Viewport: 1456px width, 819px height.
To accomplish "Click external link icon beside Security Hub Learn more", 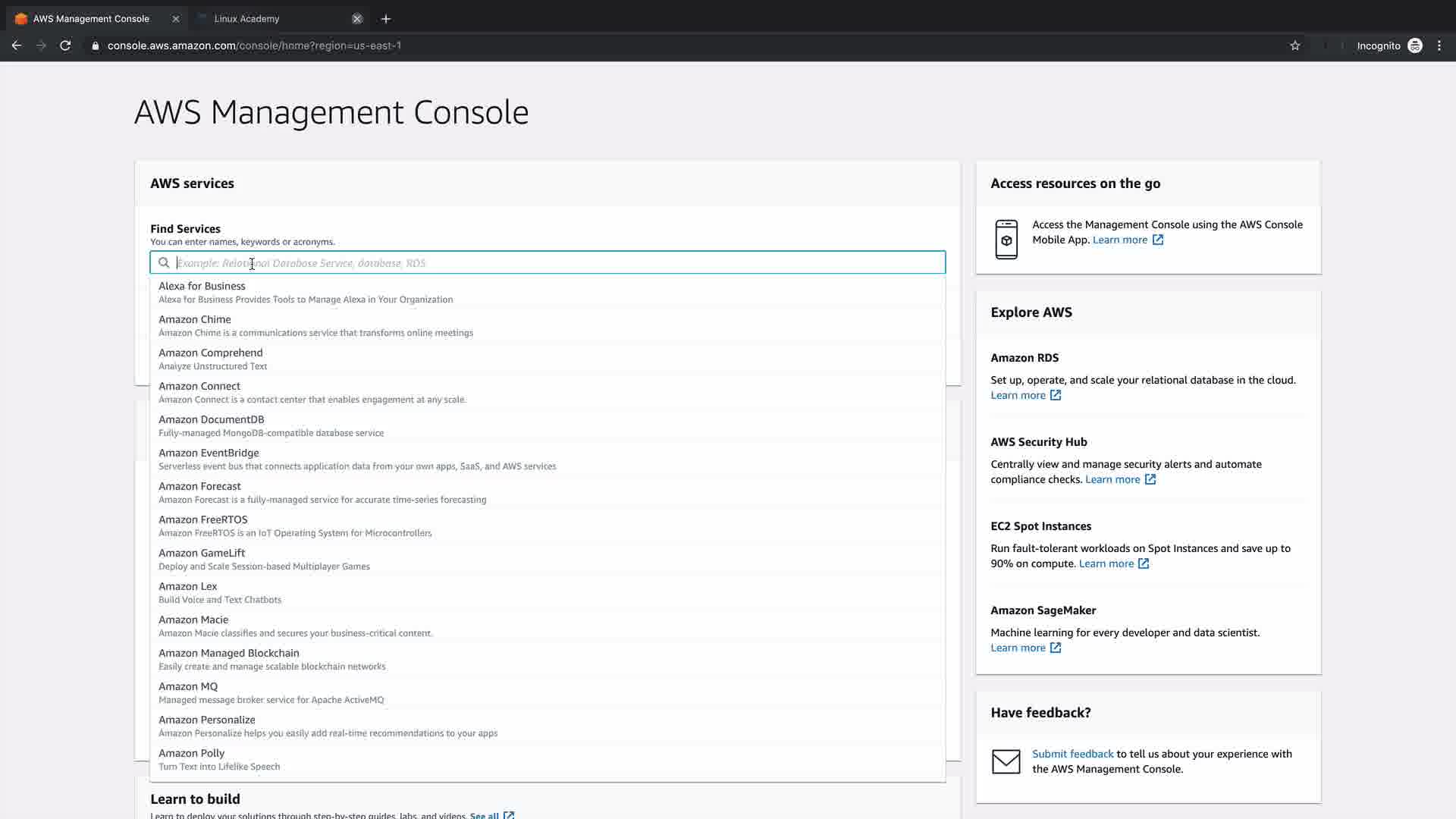I will pos(1150,479).
